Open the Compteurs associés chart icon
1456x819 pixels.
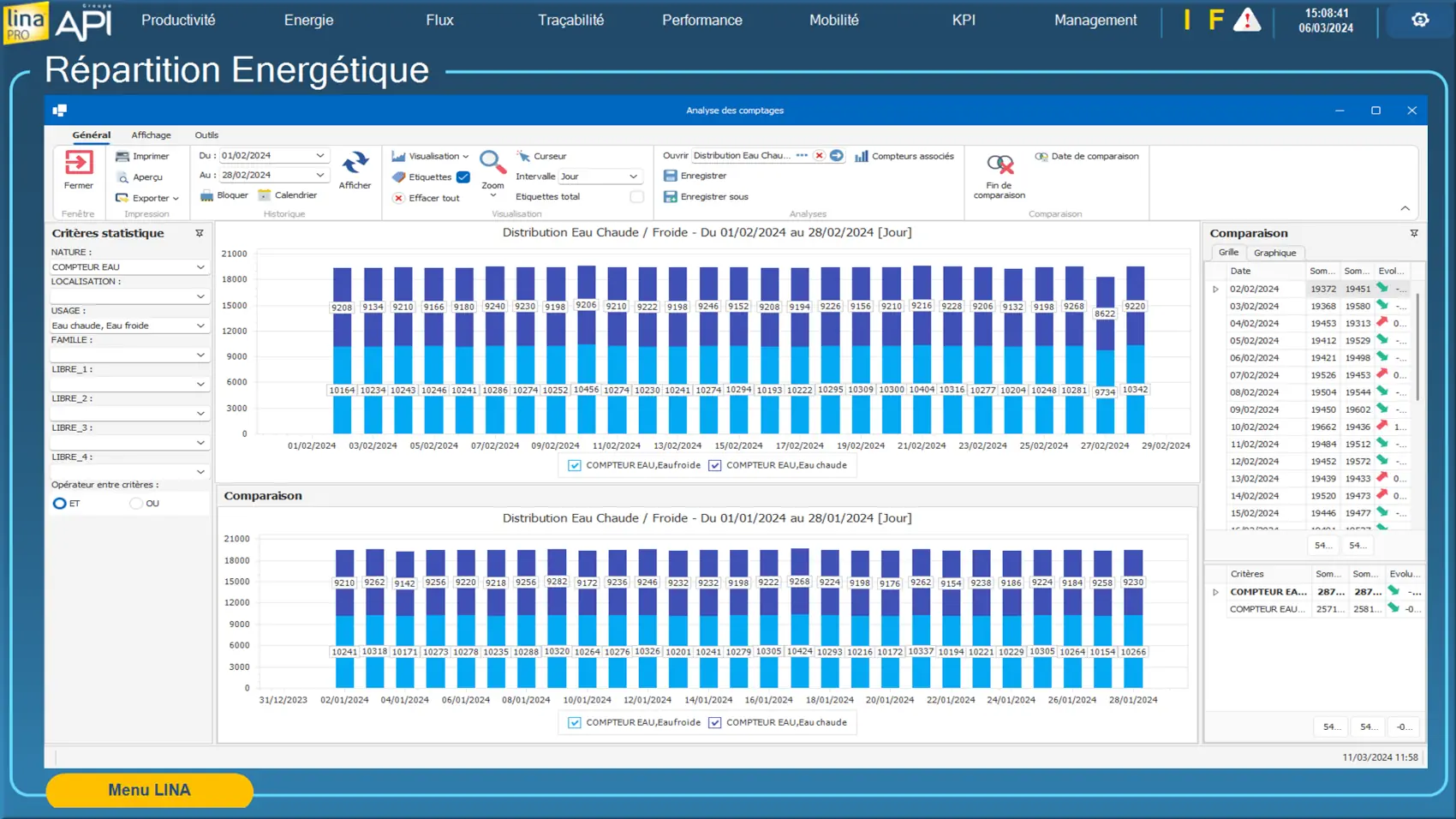862,156
